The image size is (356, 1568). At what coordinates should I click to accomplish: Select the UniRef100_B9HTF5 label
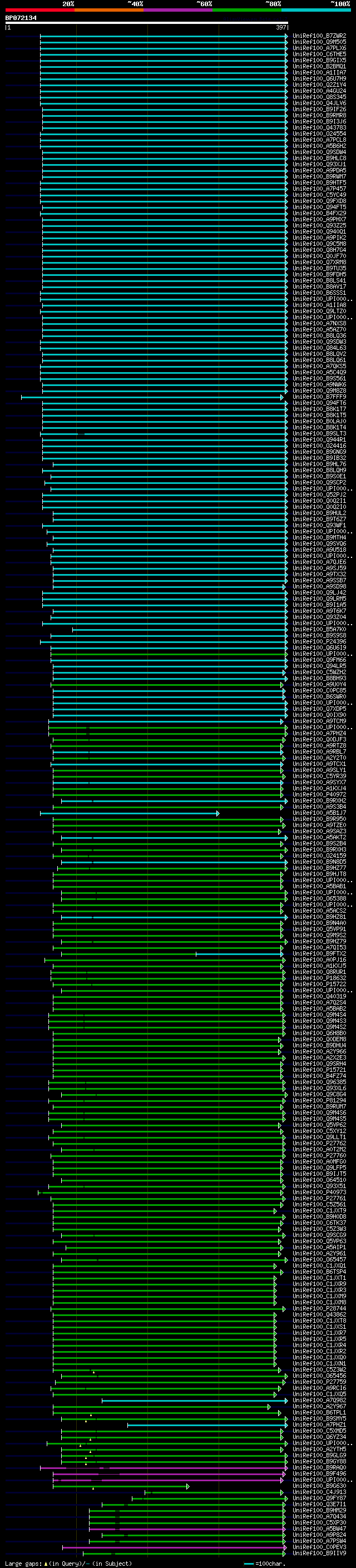click(x=319, y=182)
